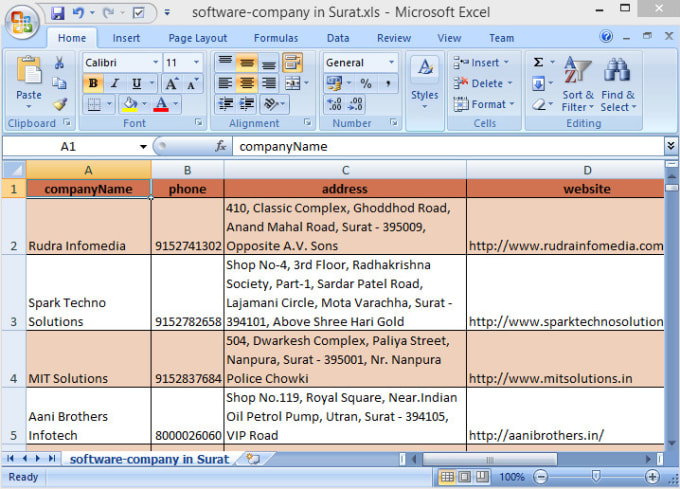Image resolution: width=680 pixels, height=489 pixels.
Task: Decrease the cell indent
Action: pyautogui.click(x=226, y=104)
